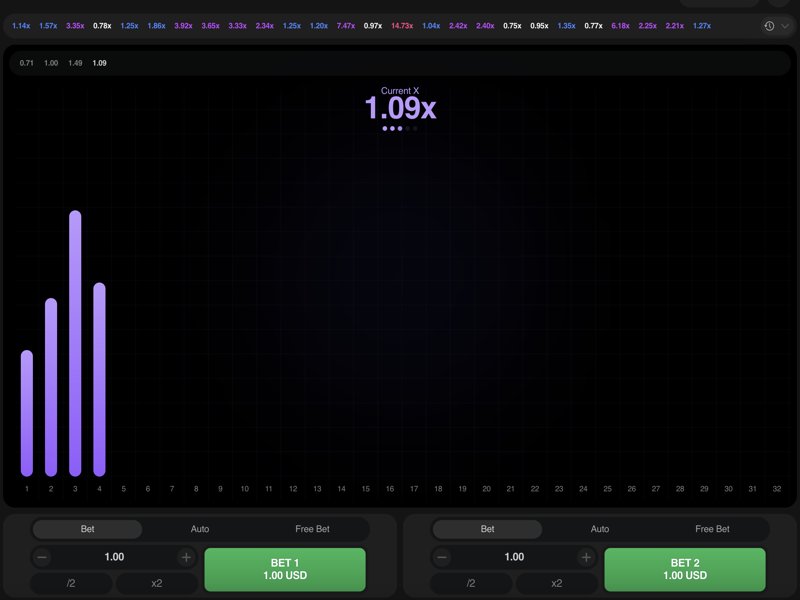Click the purple bar above step 4
Image resolution: width=800 pixels, height=600 pixels.
(x=99, y=380)
